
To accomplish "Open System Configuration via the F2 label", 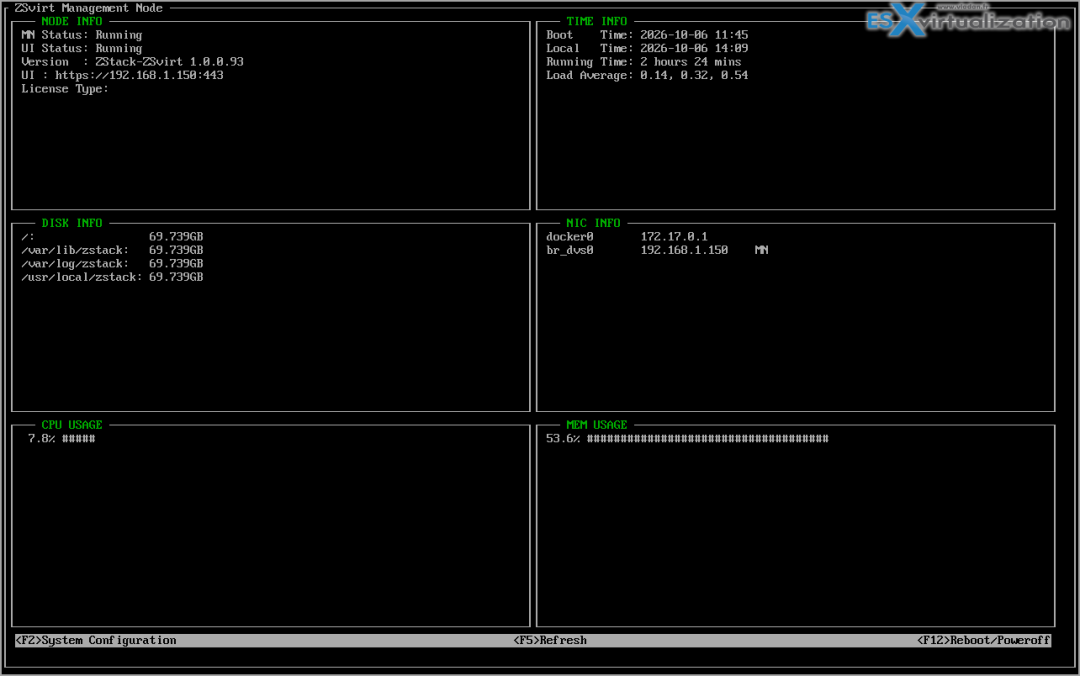I will [x=96, y=640].
